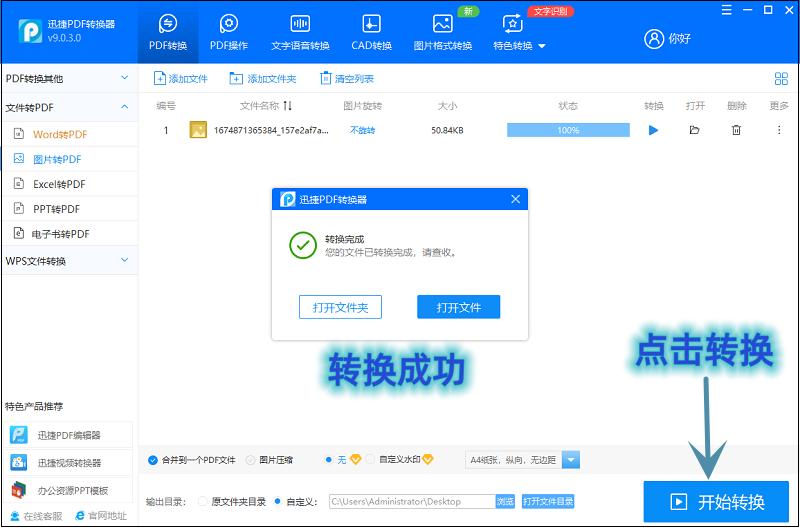Open the 图片格式转换 tab
800x528 pixels.
click(x=443, y=33)
